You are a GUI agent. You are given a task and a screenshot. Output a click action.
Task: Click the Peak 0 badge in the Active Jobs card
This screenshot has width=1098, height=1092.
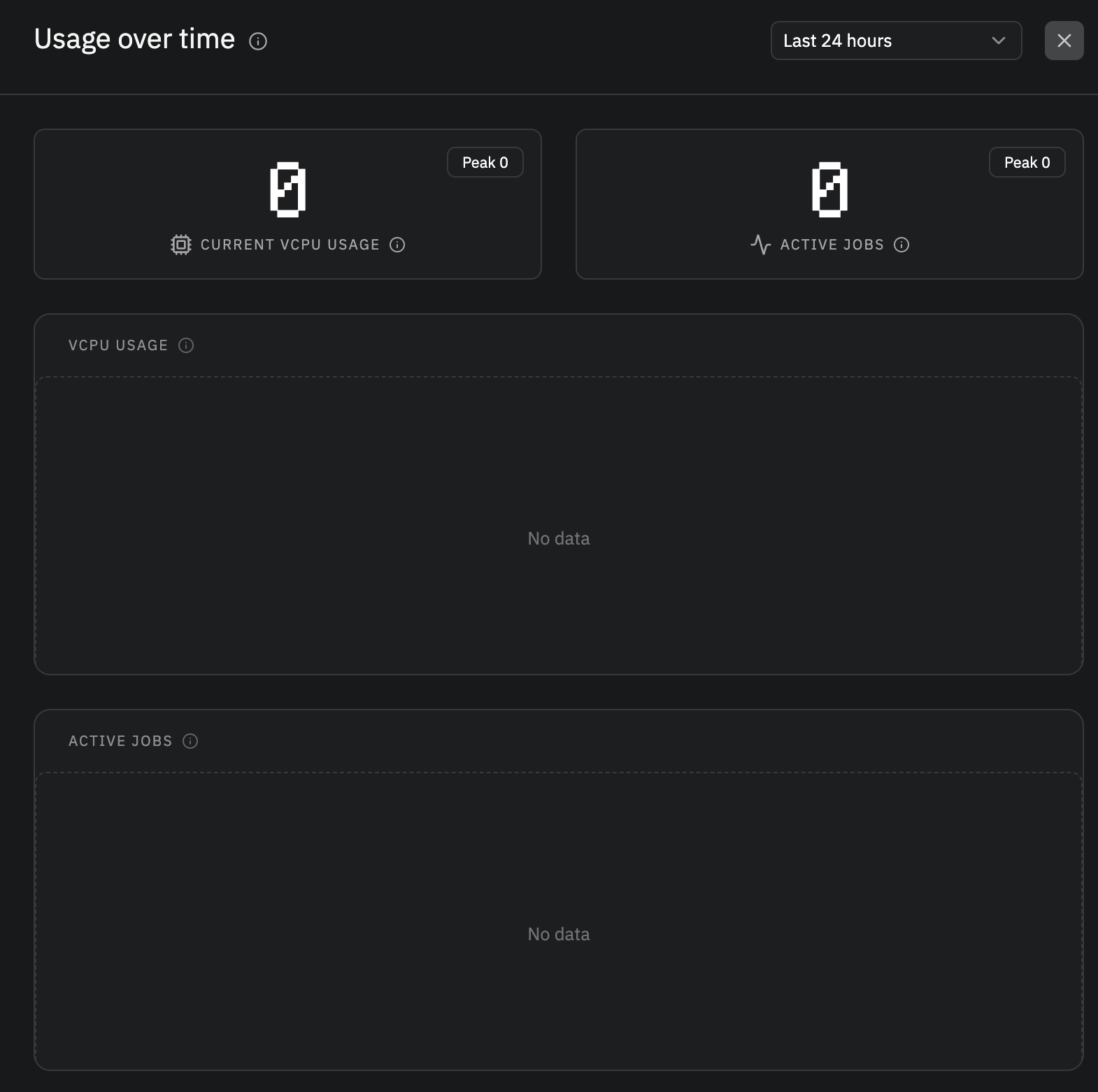tap(1027, 162)
